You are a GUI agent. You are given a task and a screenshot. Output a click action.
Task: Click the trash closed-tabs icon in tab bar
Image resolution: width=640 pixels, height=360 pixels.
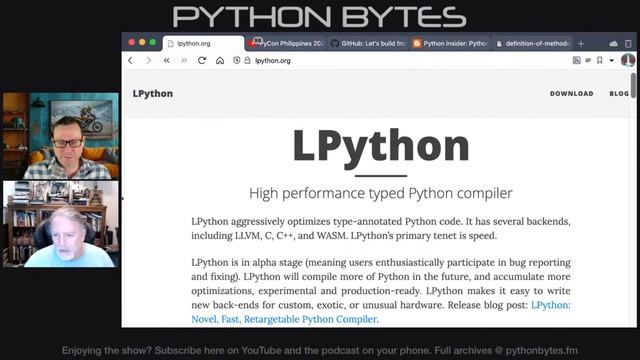pos(628,43)
